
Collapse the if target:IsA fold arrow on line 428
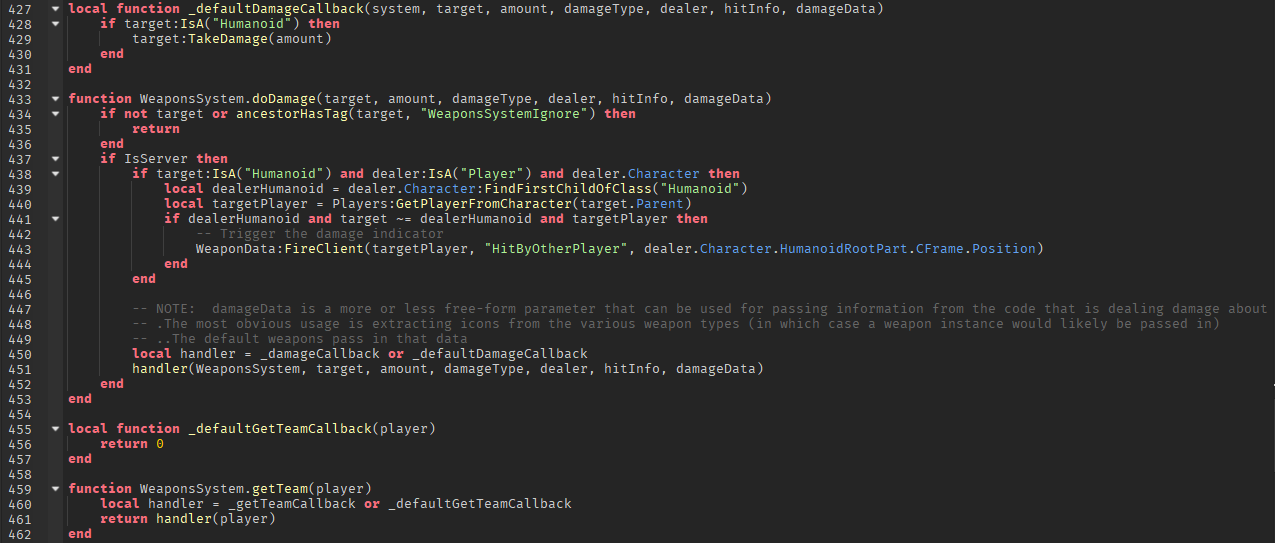click(x=54, y=23)
